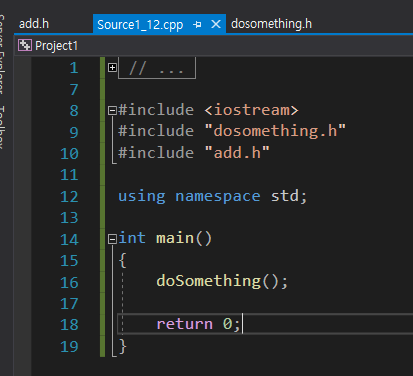Click line number 10 in the margin
This screenshot has width=413, height=376.
[x=69, y=154]
